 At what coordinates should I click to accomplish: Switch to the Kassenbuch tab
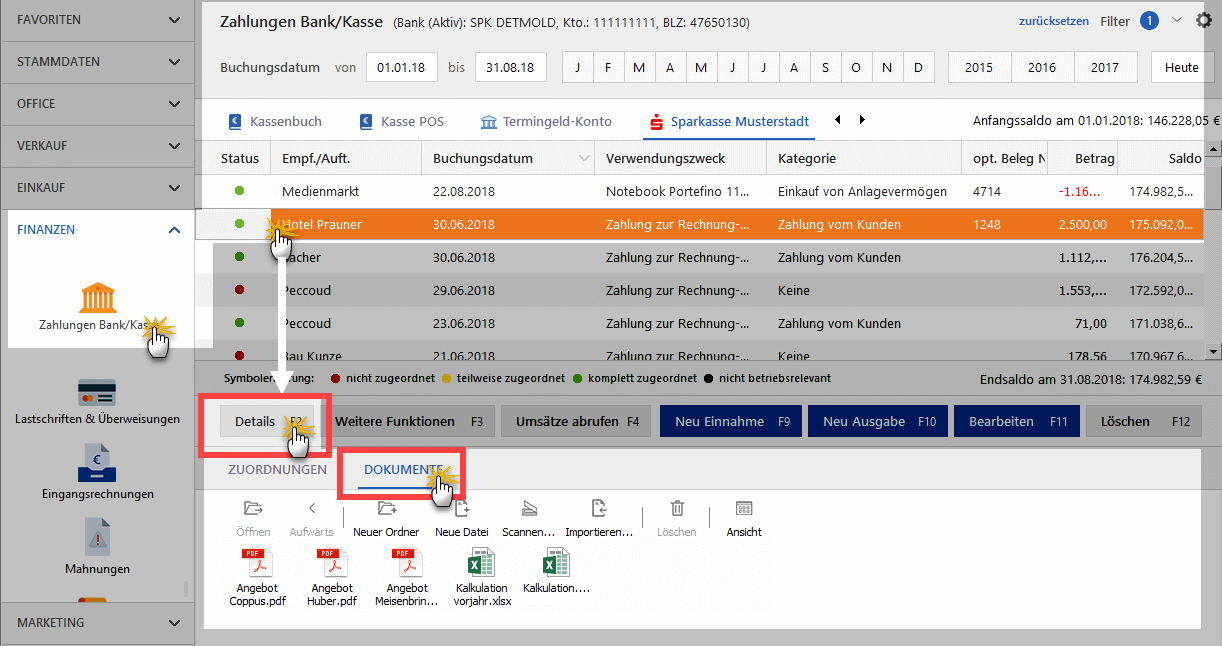(275, 121)
